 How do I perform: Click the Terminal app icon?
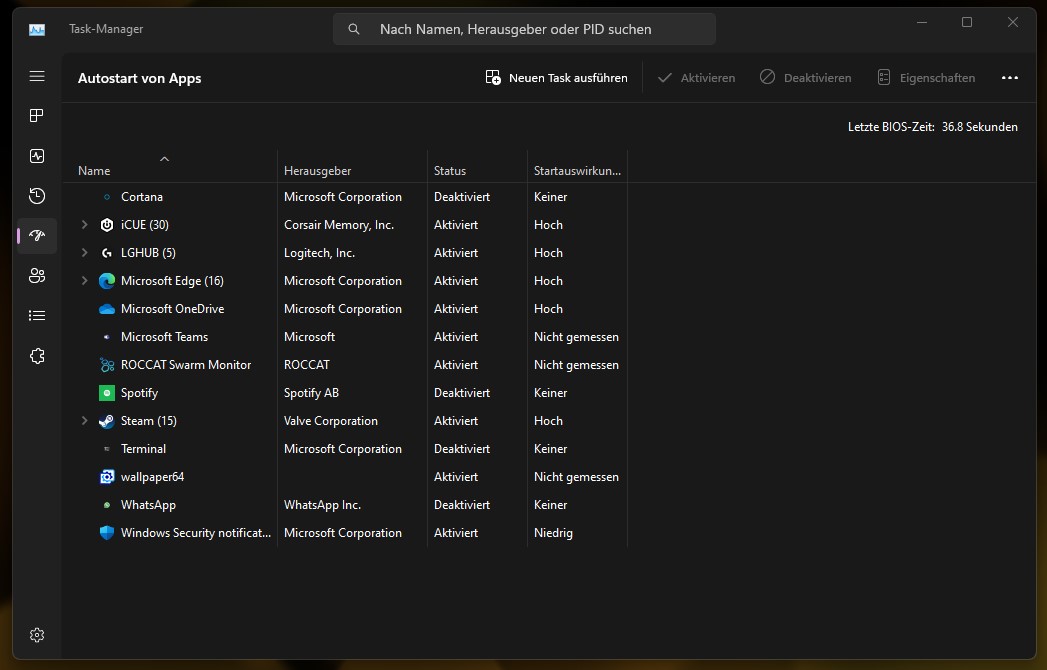click(107, 449)
